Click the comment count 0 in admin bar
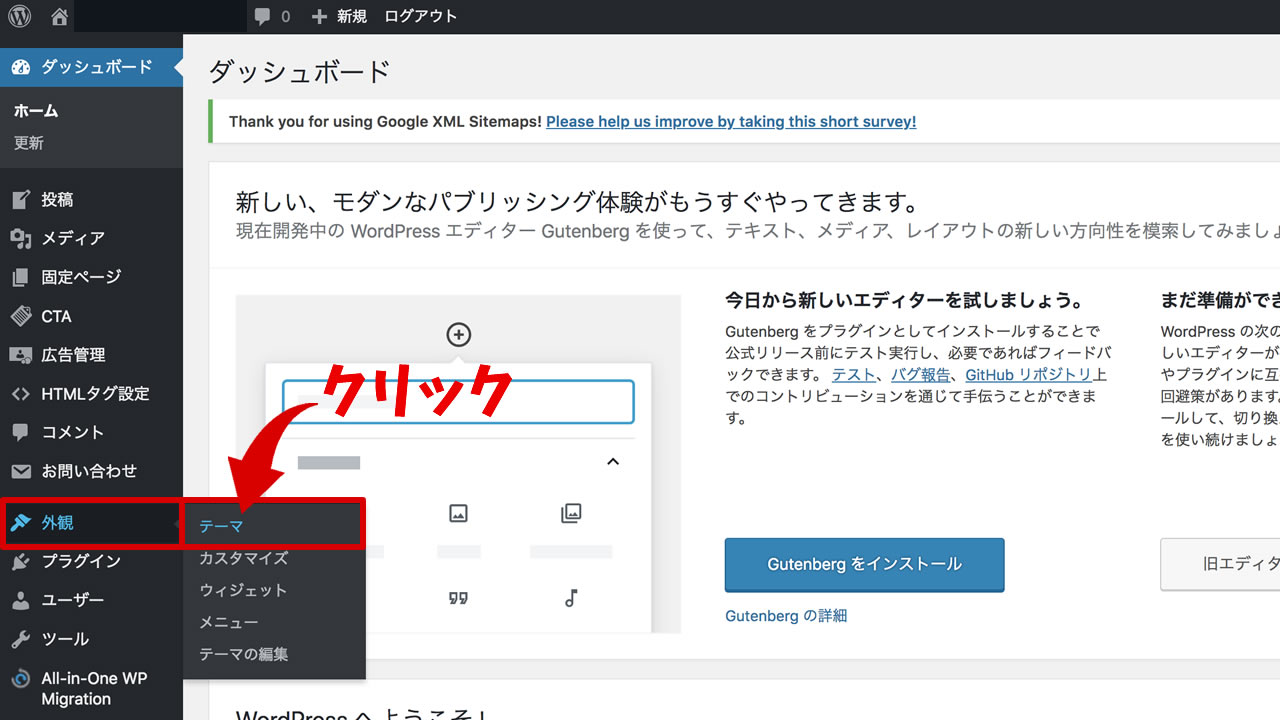 tap(286, 17)
